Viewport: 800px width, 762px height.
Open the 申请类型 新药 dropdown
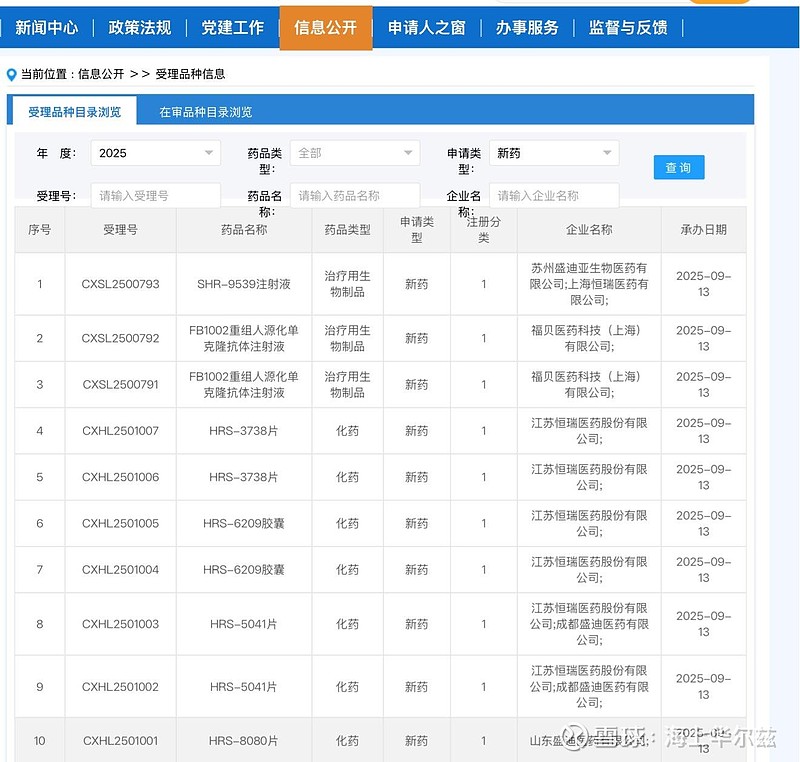pyautogui.click(x=553, y=153)
